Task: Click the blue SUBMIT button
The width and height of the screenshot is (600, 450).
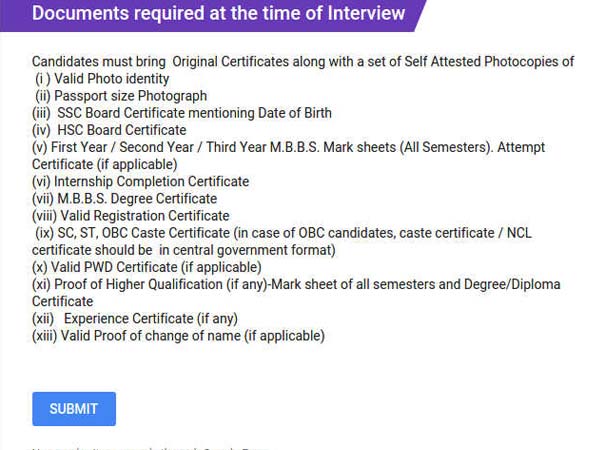Action: [74, 409]
